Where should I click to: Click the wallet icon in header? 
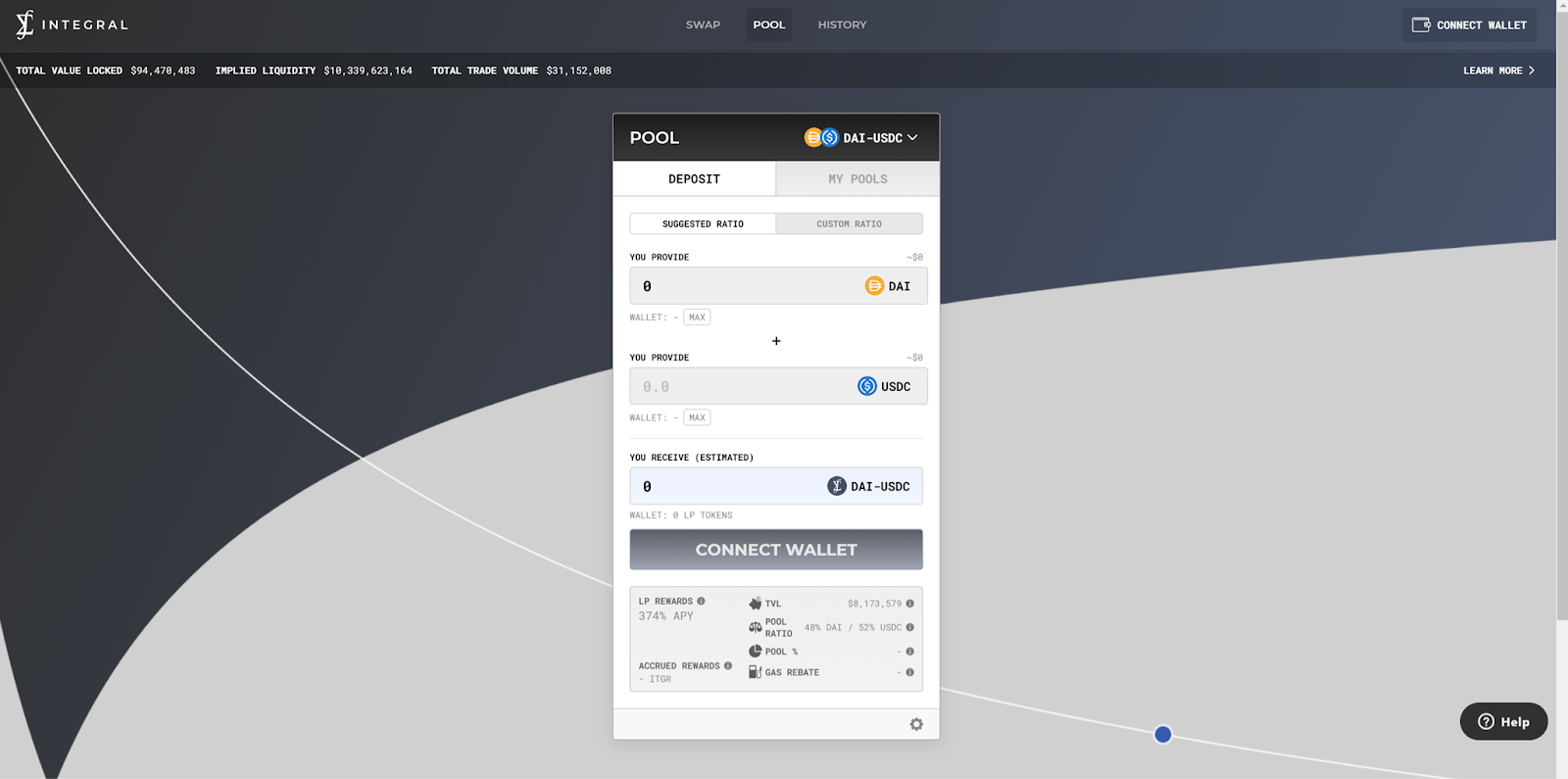[1421, 24]
